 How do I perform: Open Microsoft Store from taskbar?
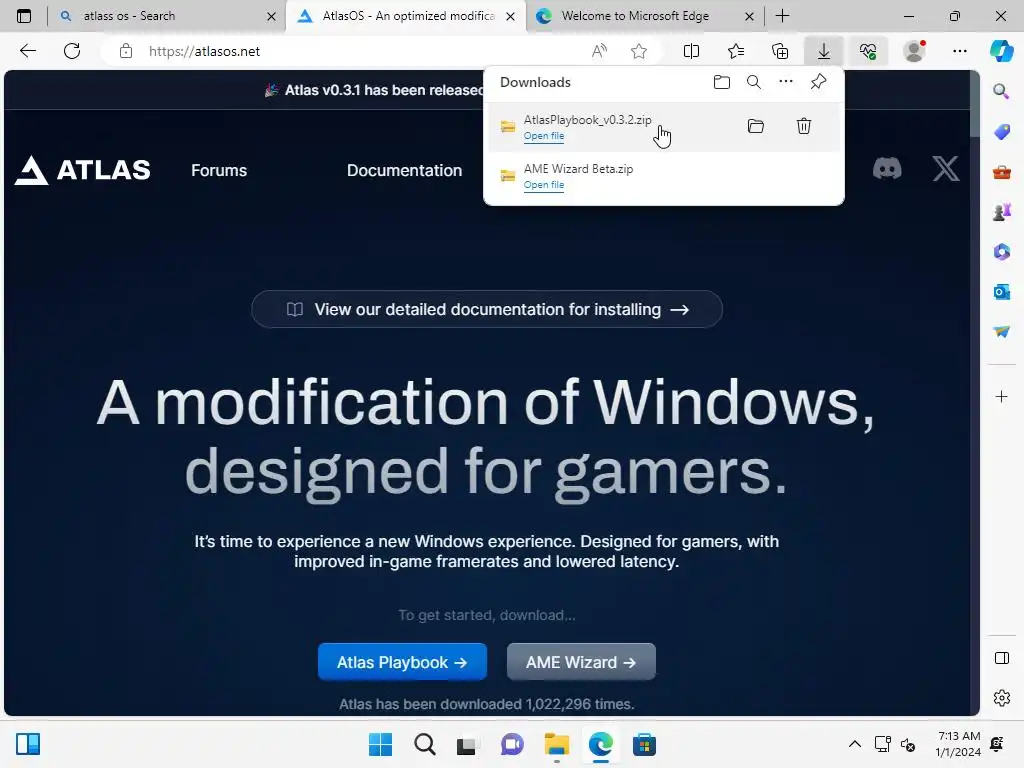[644, 744]
